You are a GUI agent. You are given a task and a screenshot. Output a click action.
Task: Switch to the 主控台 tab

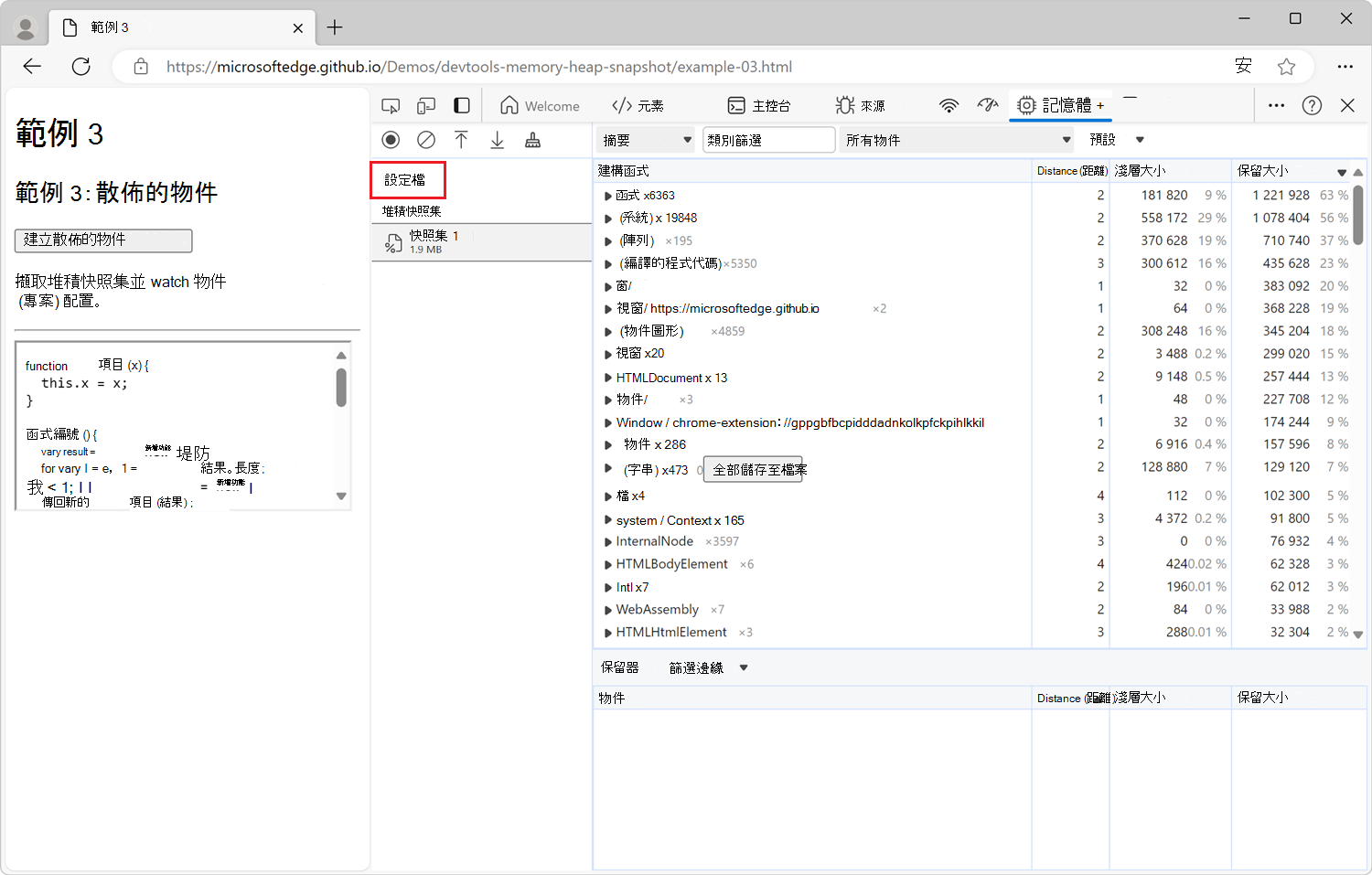pos(759,106)
